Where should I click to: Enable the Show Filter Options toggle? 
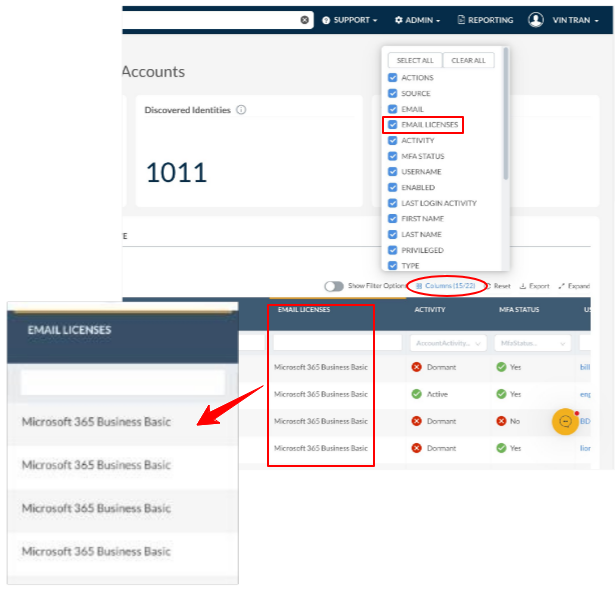click(334, 286)
